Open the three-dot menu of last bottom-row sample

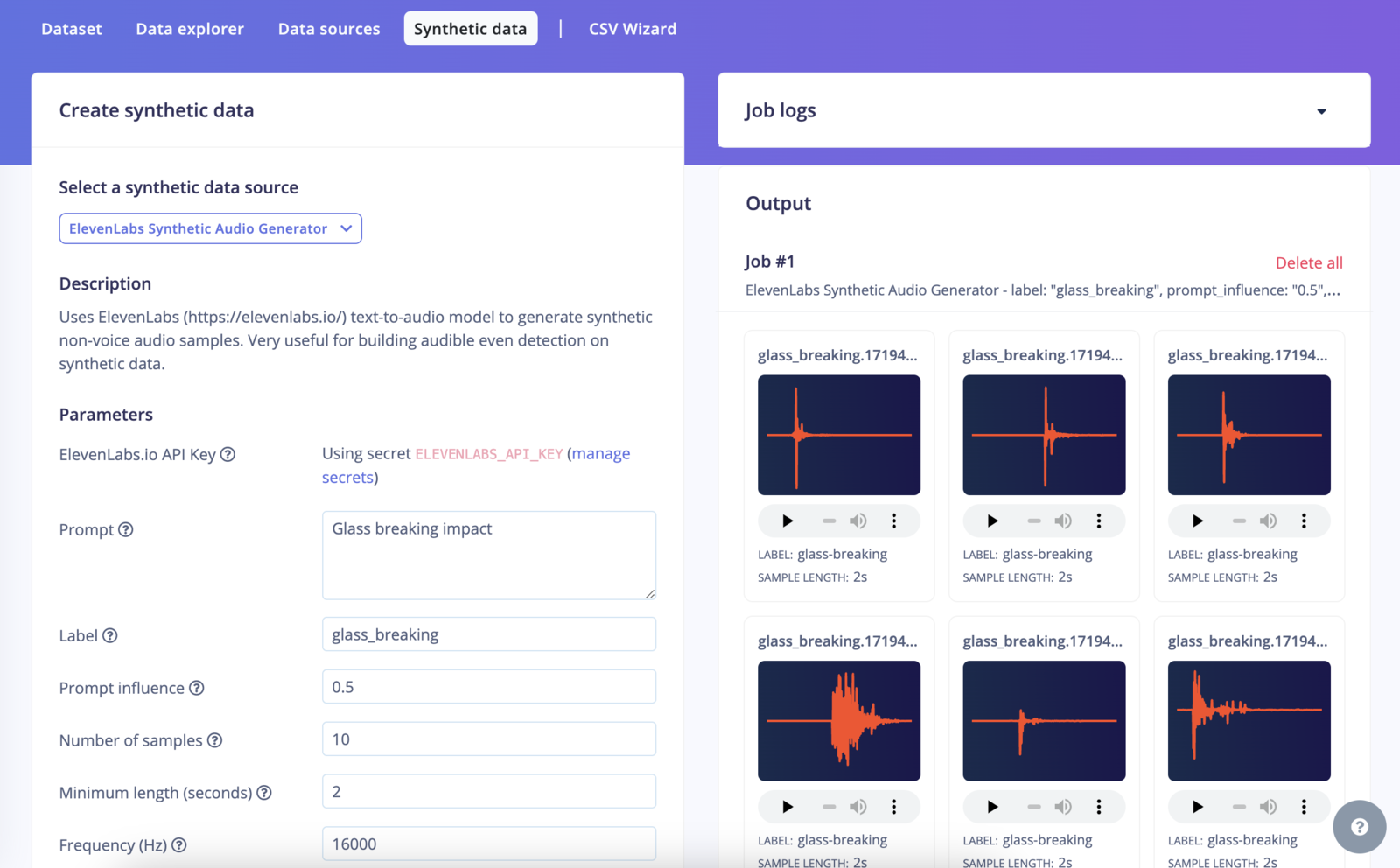[1304, 807]
